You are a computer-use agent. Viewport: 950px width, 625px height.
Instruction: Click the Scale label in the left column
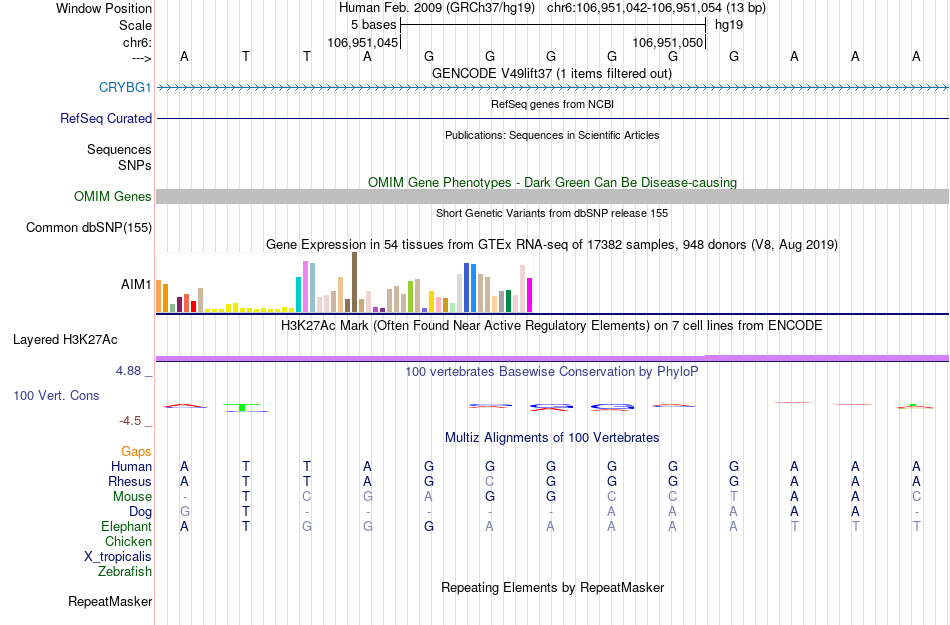pos(135,25)
